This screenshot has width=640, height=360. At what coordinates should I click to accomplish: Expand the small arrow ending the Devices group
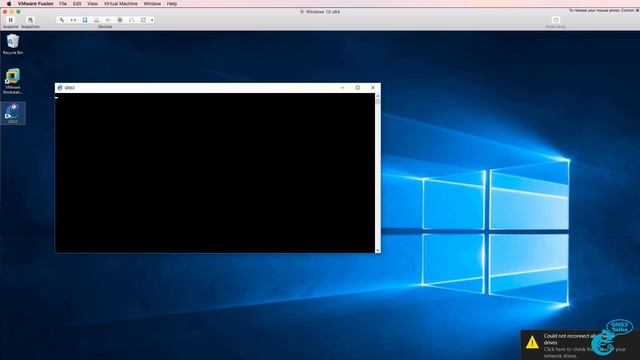(152, 20)
